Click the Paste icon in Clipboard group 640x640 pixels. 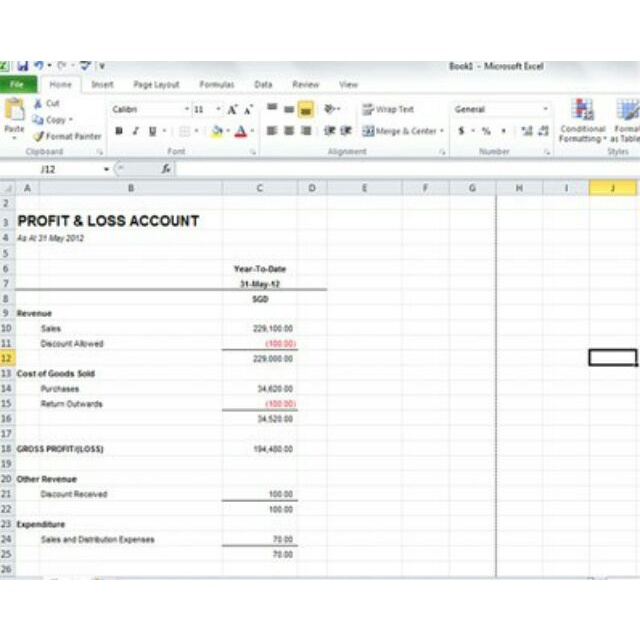[x=14, y=112]
